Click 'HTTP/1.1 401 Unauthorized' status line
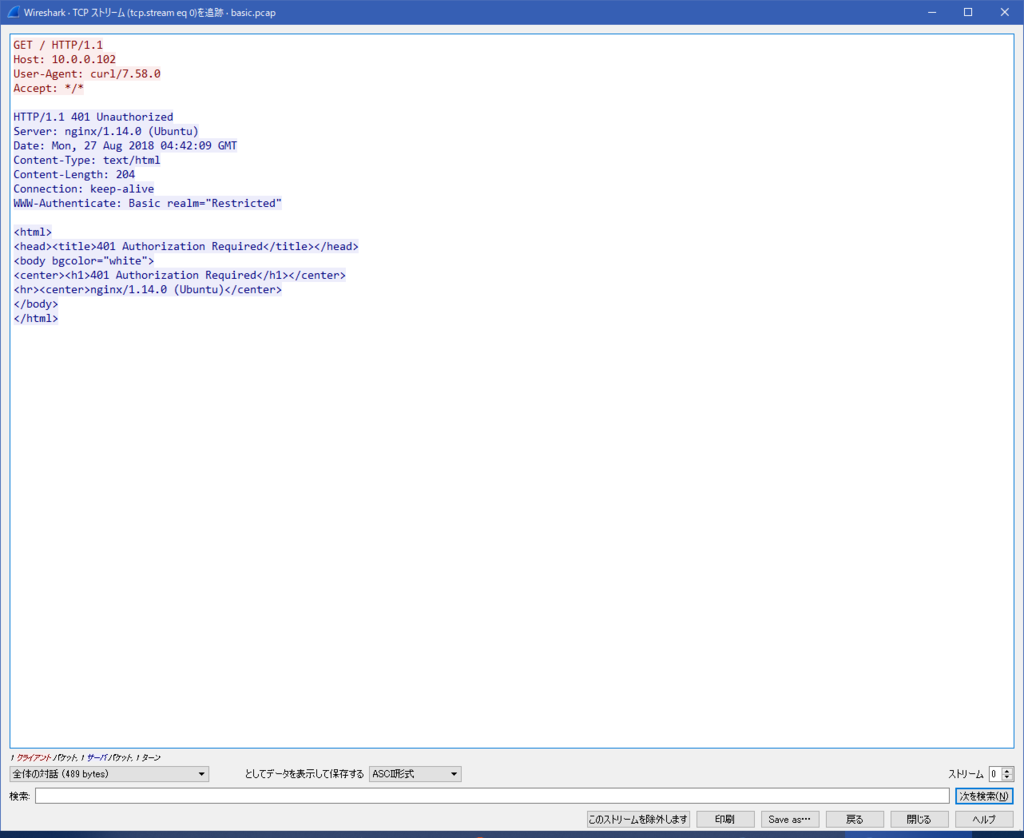Image resolution: width=1024 pixels, height=838 pixels. point(93,117)
